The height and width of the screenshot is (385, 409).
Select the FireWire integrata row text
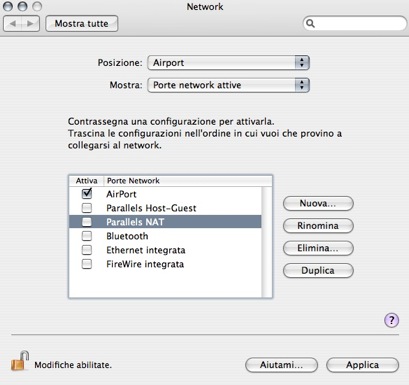145,264
